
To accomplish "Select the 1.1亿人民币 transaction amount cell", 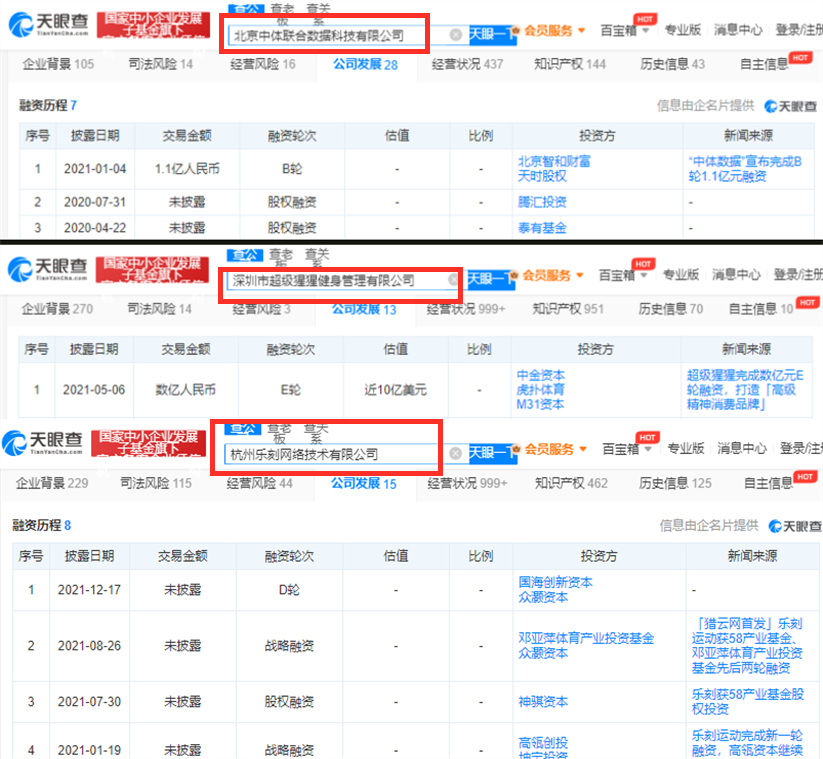I will (187, 169).
